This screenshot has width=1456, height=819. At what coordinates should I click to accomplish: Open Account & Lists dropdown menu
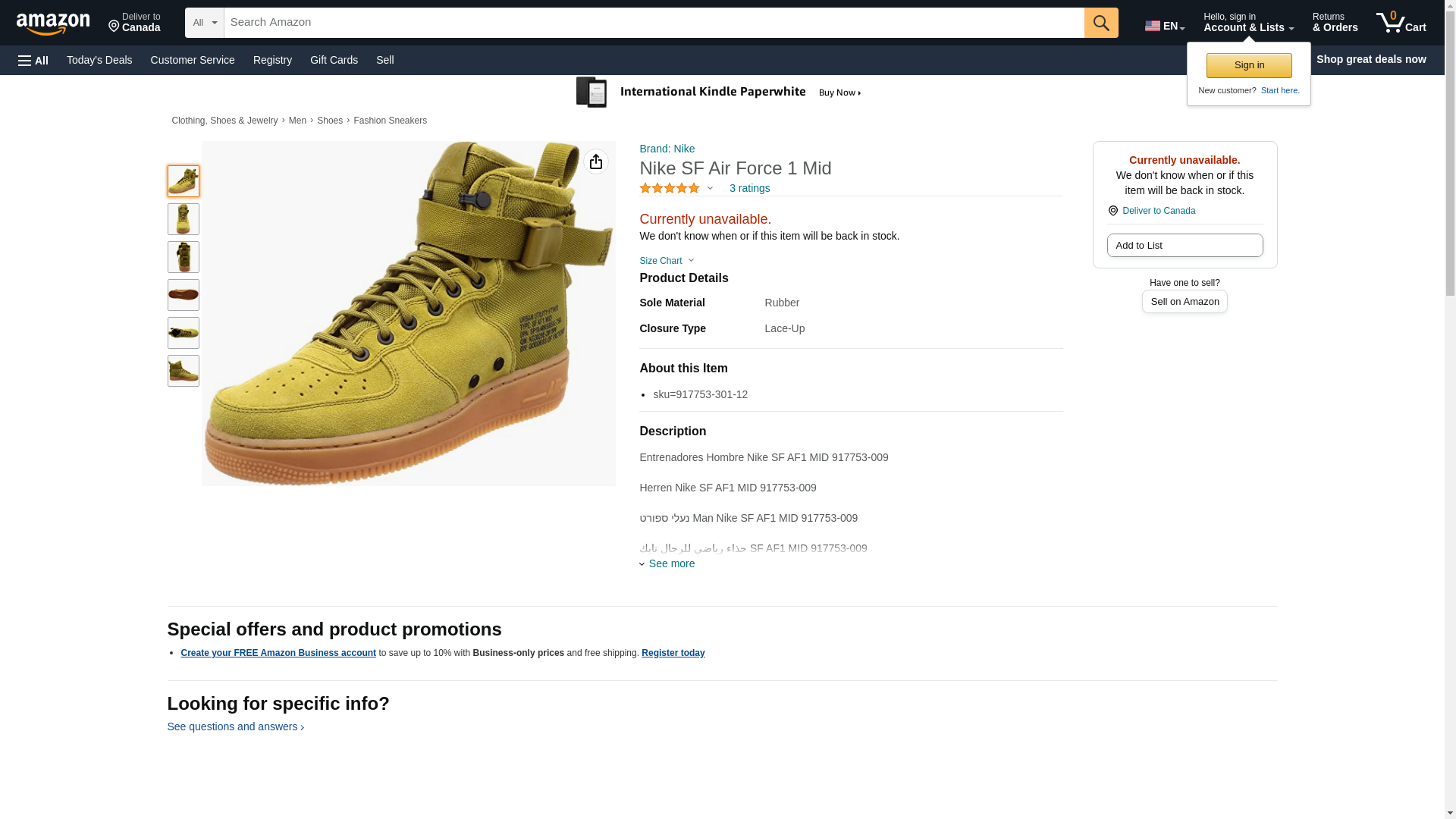[x=1247, y=23]
